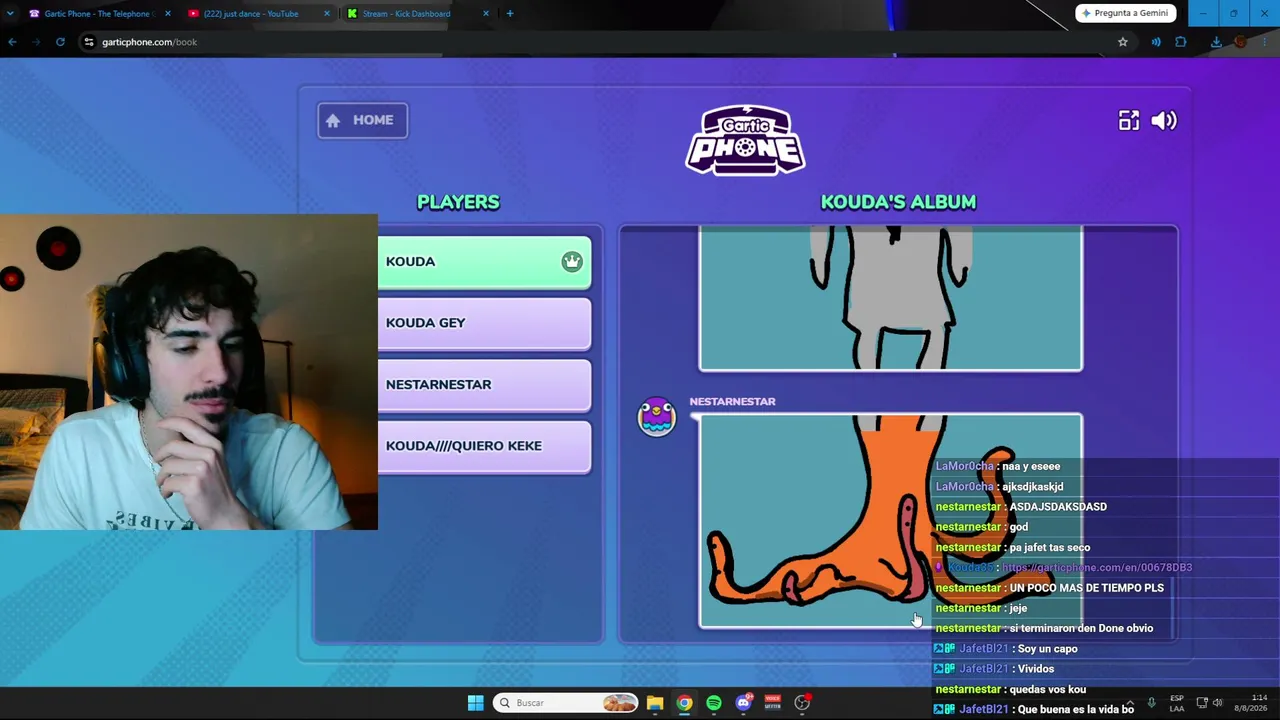Open Google Chrome from the taskbar

tap(684, 703)
